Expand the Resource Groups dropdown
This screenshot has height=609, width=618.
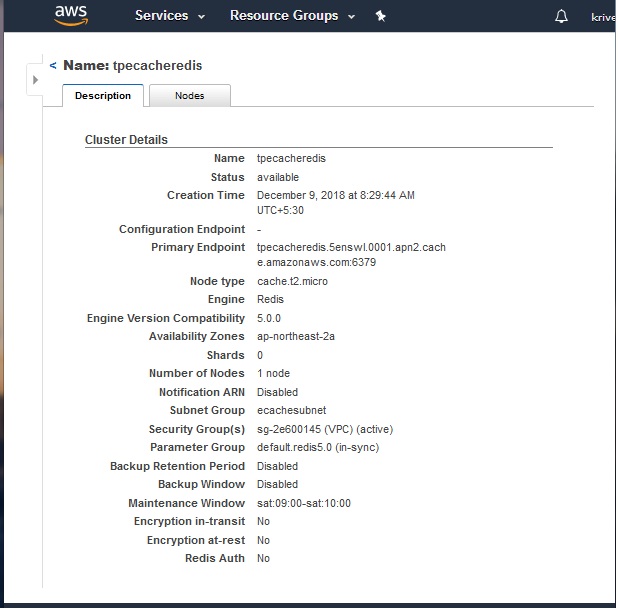(x=292, y=16)
